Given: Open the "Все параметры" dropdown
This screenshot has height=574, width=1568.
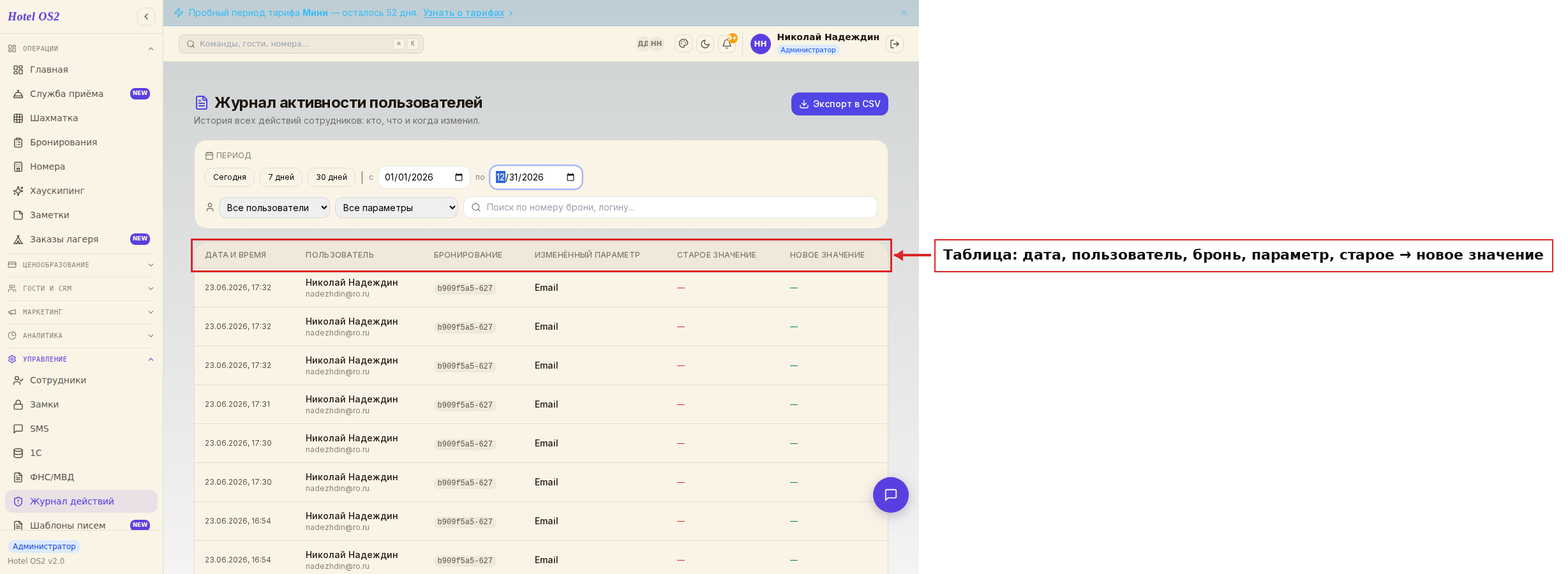Looking at the screenshot, I should pos(396,208).
